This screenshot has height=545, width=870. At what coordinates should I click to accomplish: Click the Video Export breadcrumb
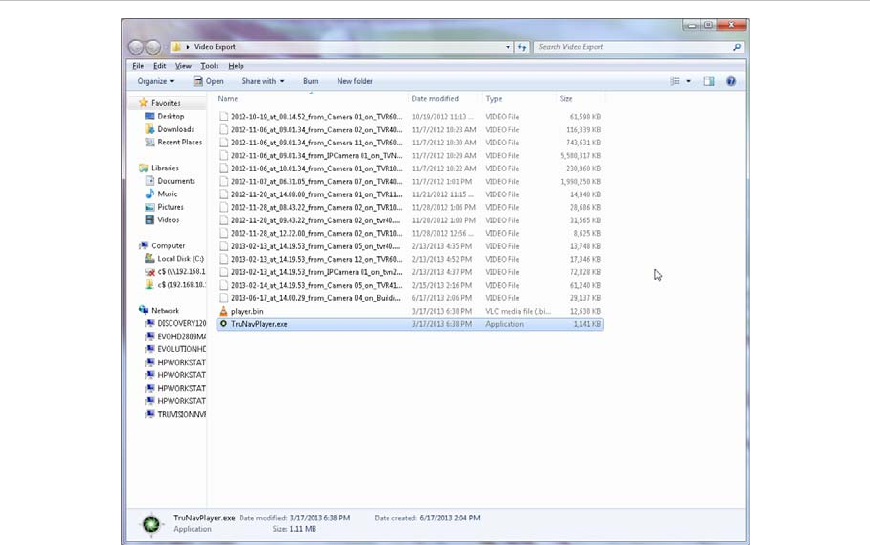(x=215, y=47)
